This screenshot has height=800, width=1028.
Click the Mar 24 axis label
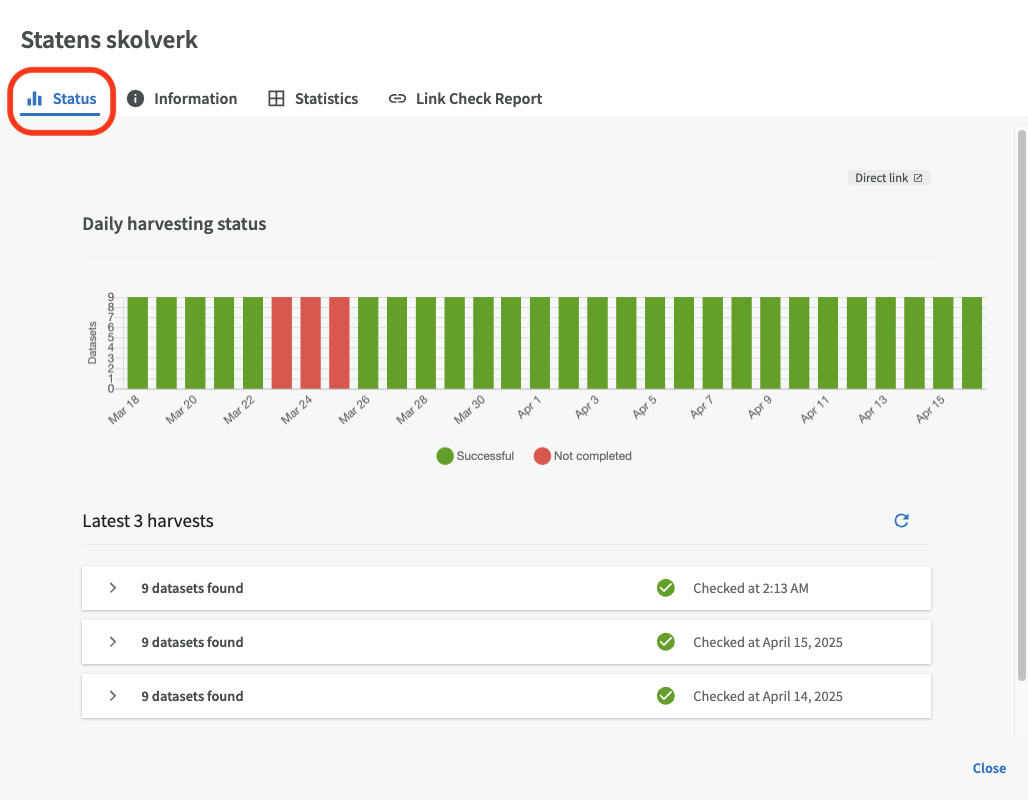click(x=296, y=410)
